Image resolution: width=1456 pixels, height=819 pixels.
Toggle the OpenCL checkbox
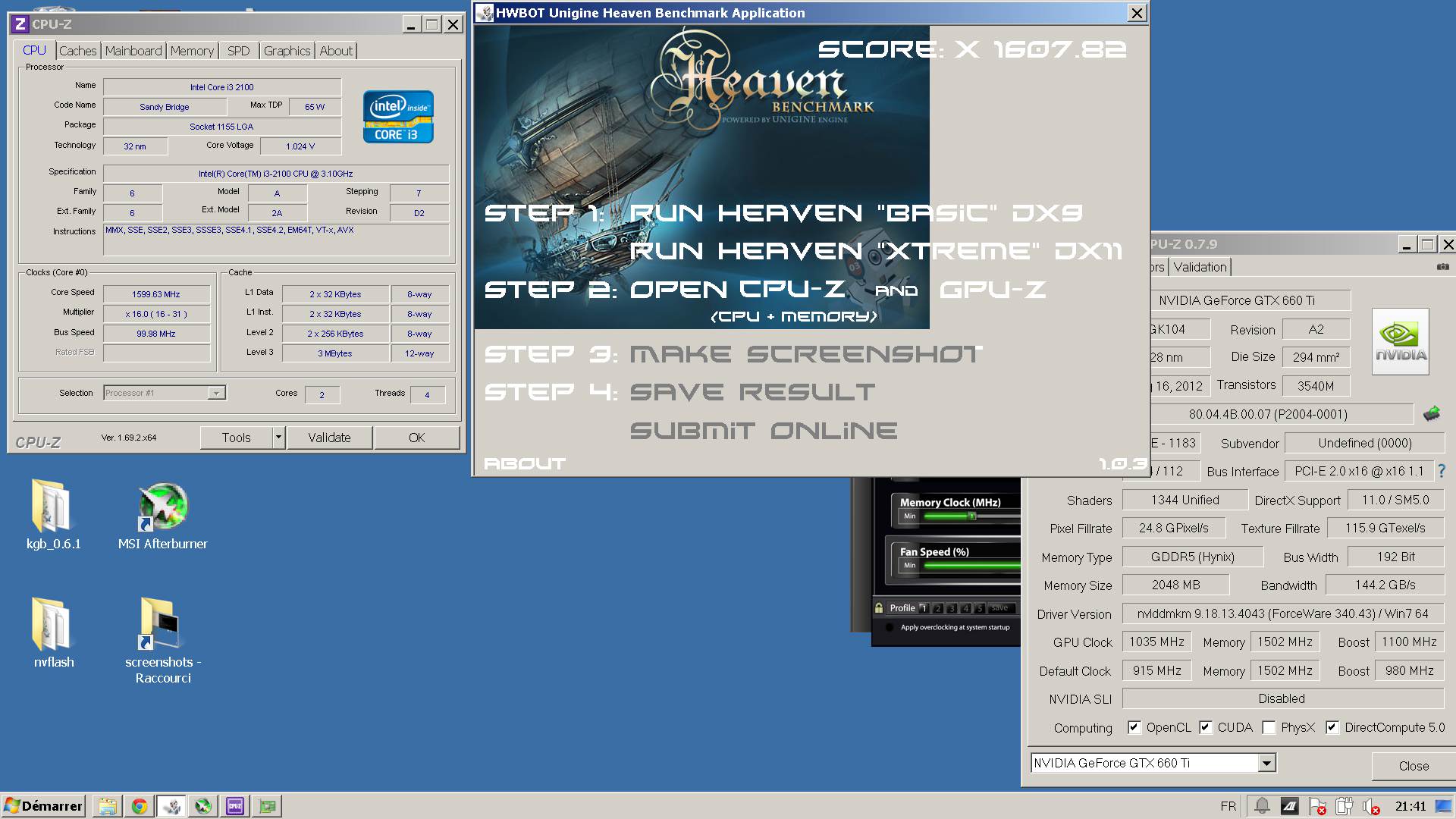[x=1134, y=727]
